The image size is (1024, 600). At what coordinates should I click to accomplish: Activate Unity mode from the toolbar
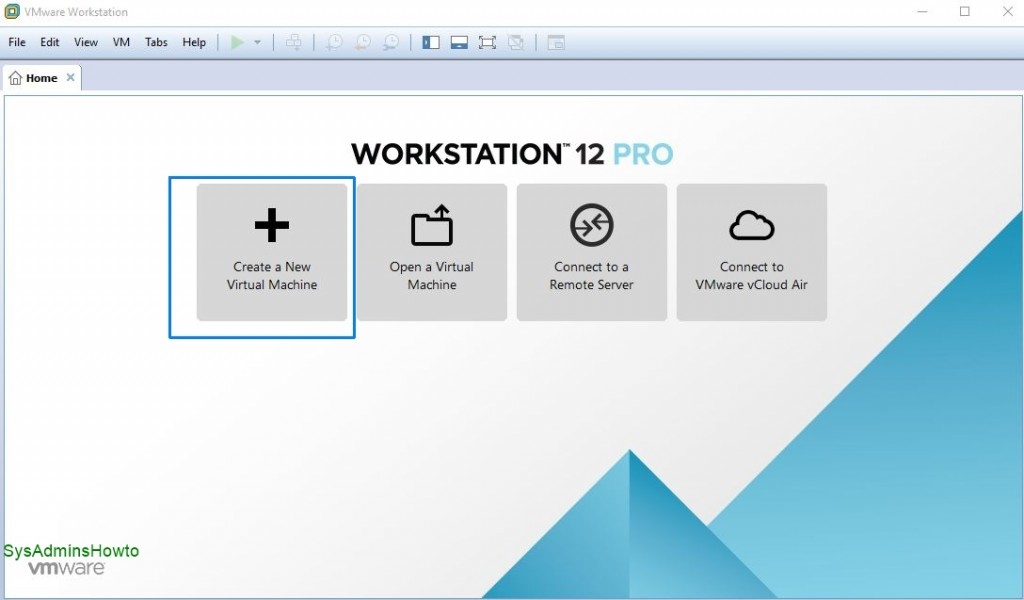tap(515, 42)
